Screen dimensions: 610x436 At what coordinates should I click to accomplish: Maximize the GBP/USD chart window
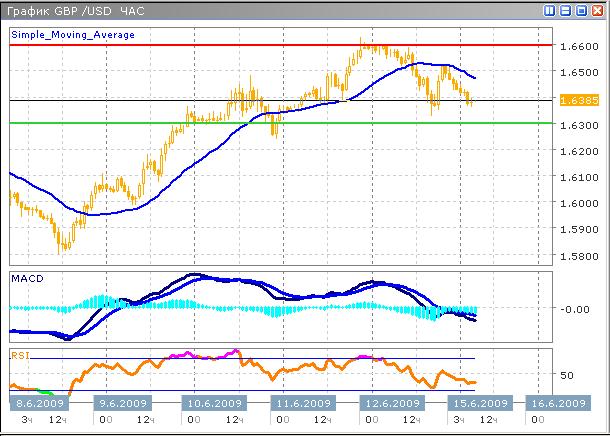[x=581, y=11]
